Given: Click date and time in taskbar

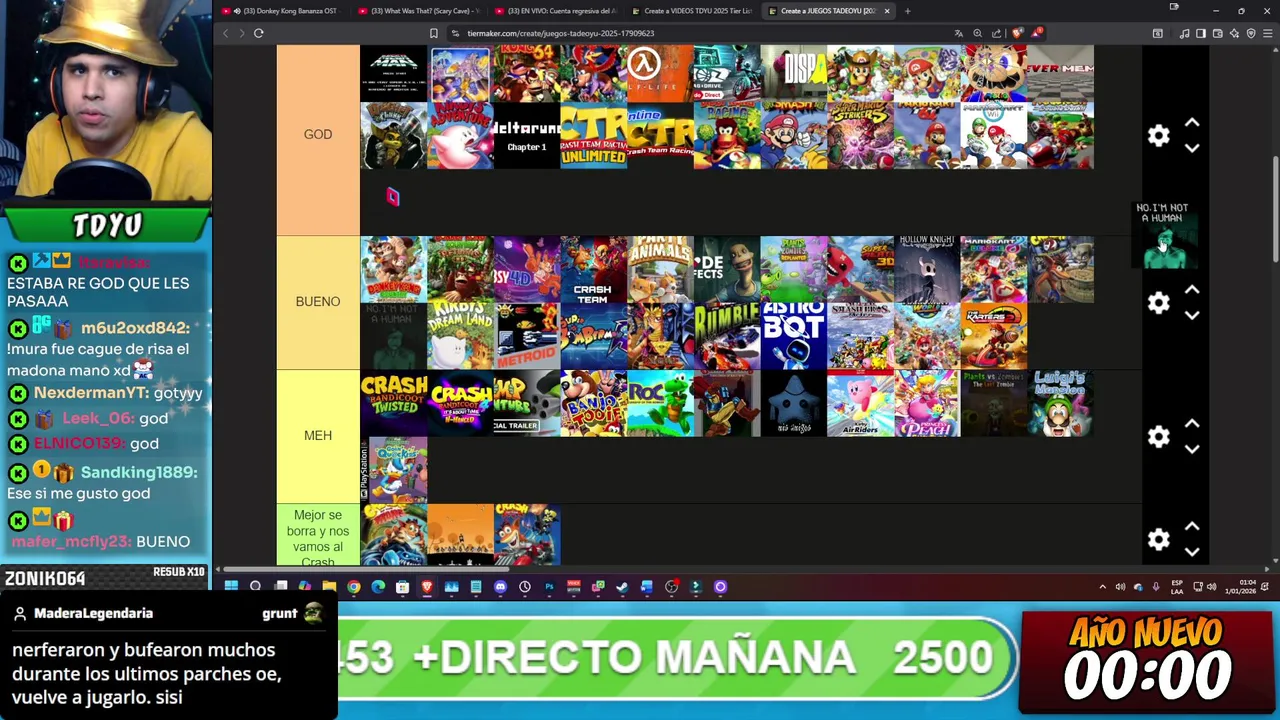Looking at the screenshot, I should (1243, 587).
